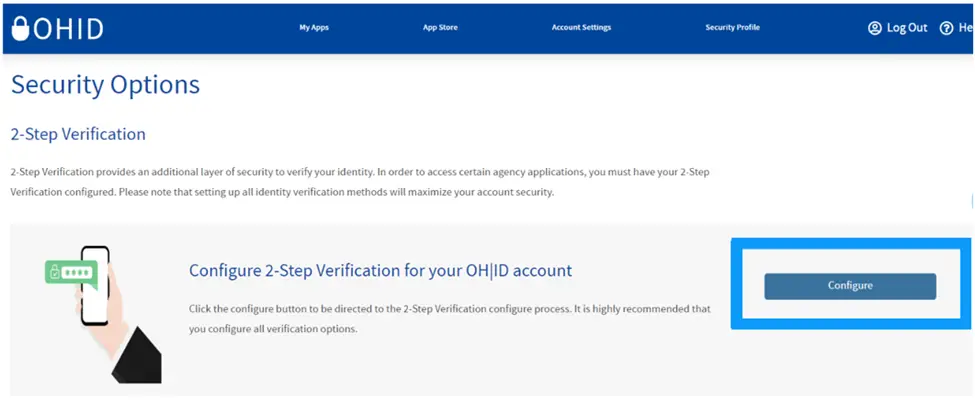Select Security Profile in the navigation bar
975x402 pixels.
(x=732, y=28)
